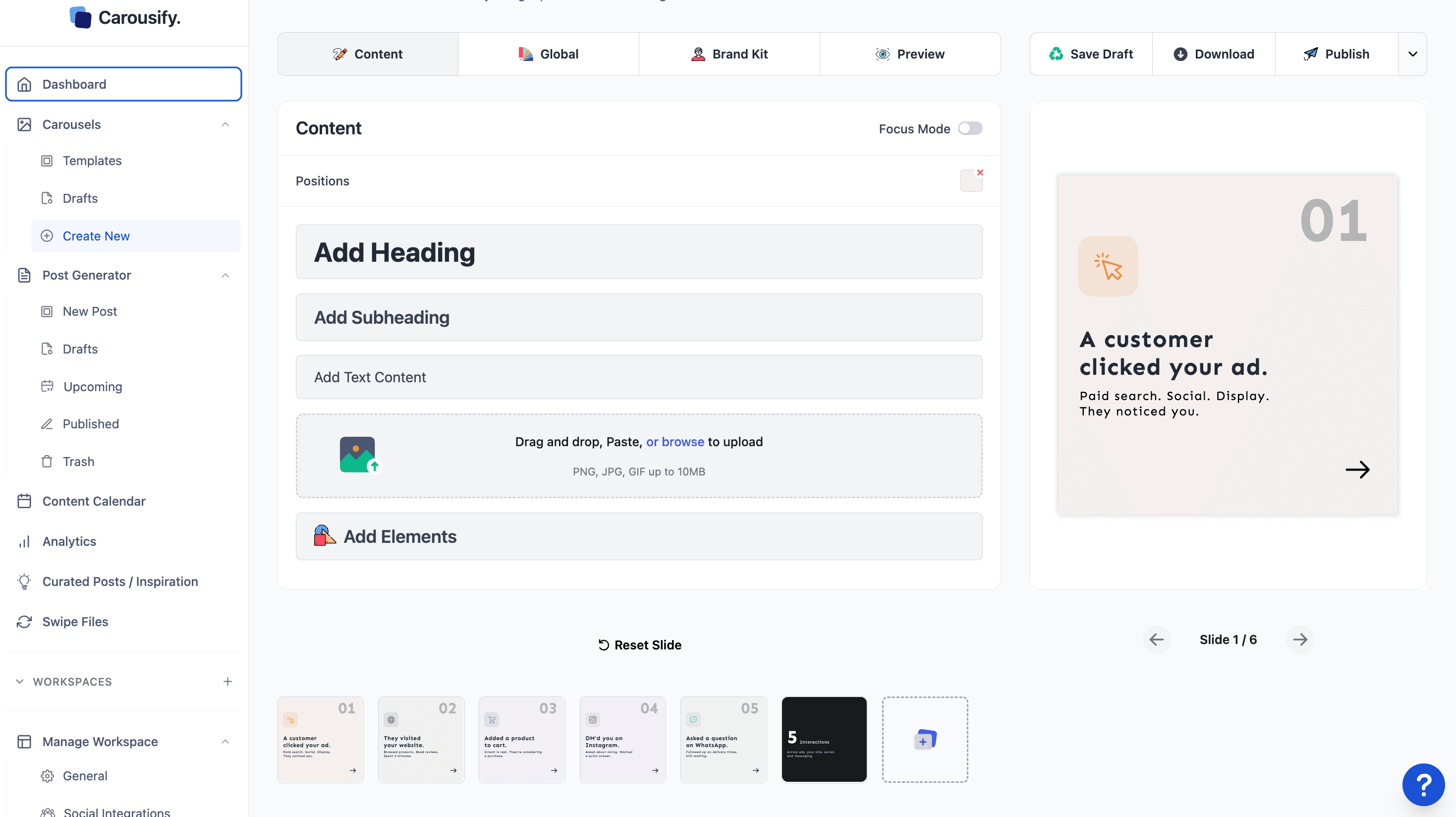The image size is (1456, 817).
Task: Open Upcoming posts in sidebar
Action: click(136, 386)
